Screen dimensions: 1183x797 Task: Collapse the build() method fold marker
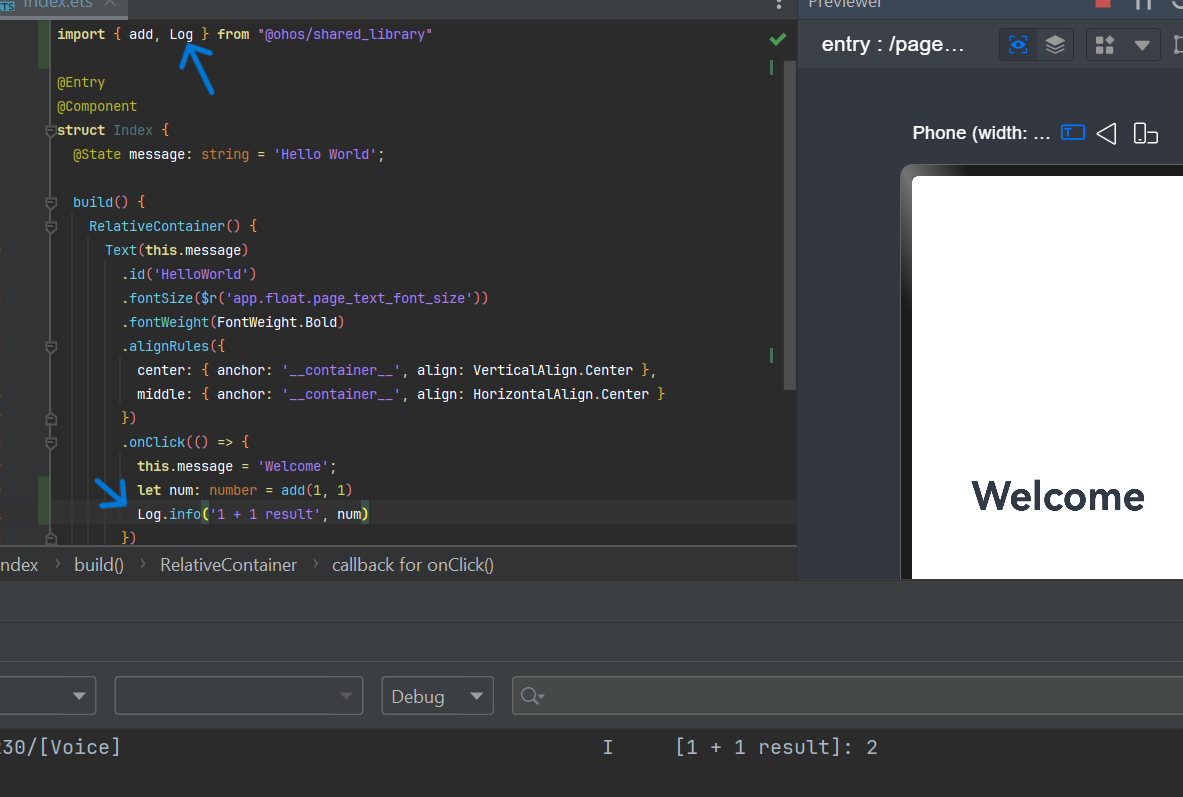click(50, 203)
